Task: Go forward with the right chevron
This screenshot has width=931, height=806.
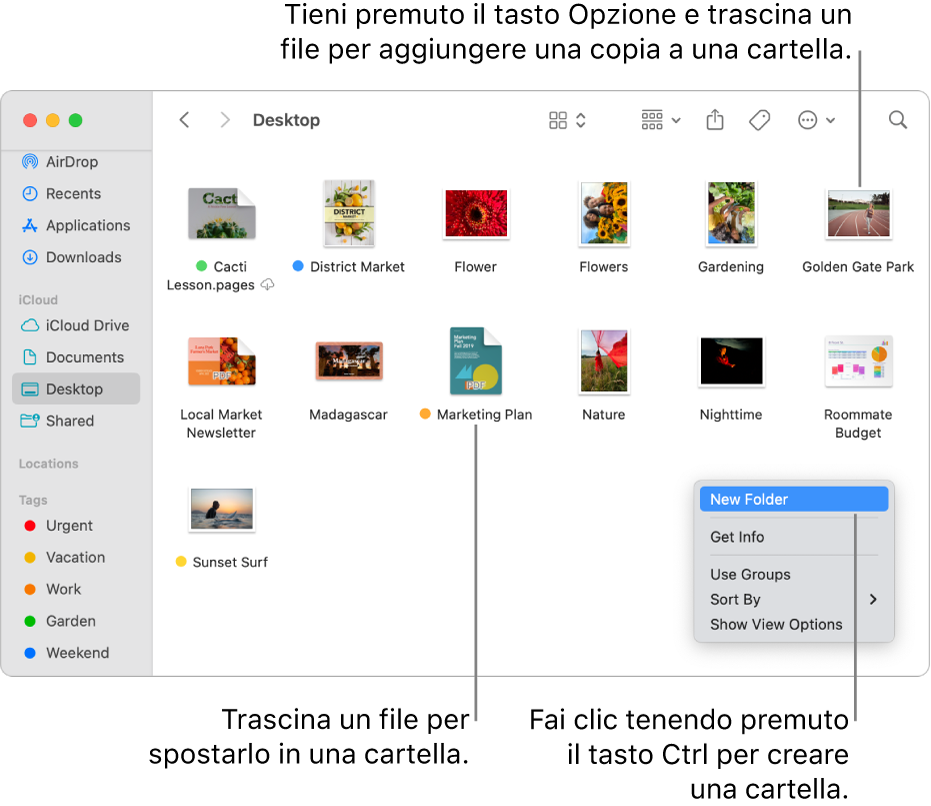Action: tap(224, 120)
